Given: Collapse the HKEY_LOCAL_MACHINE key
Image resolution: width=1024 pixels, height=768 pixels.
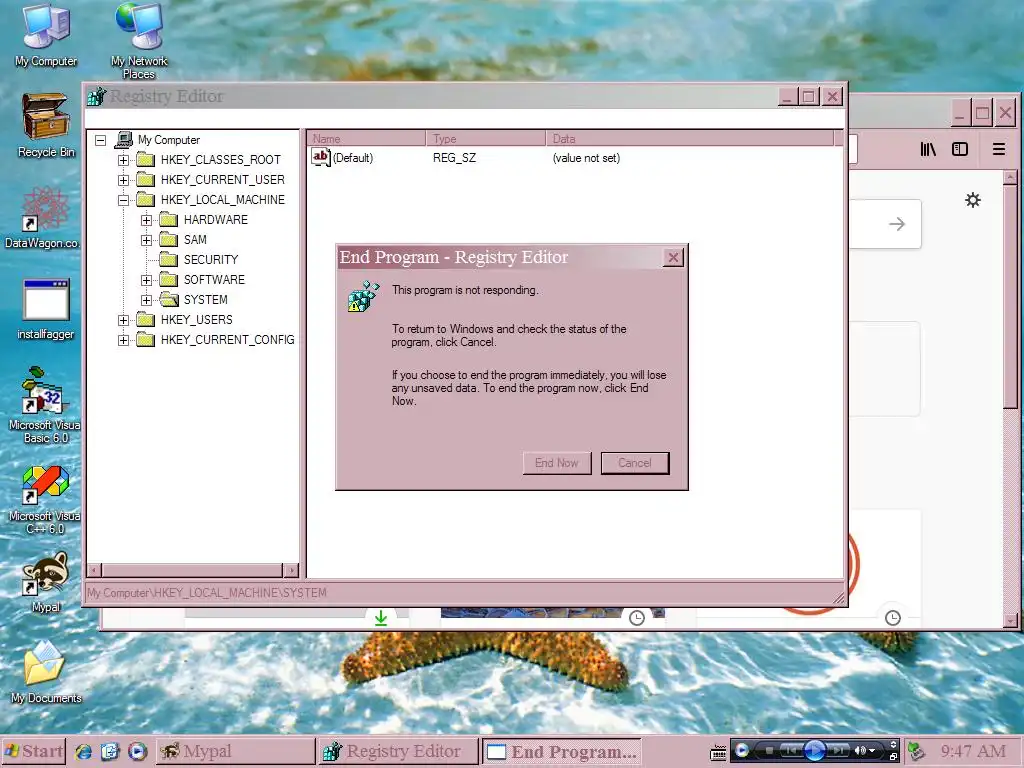Looking at the screenshot, I should pyautogui.click(x=123, y=200).
